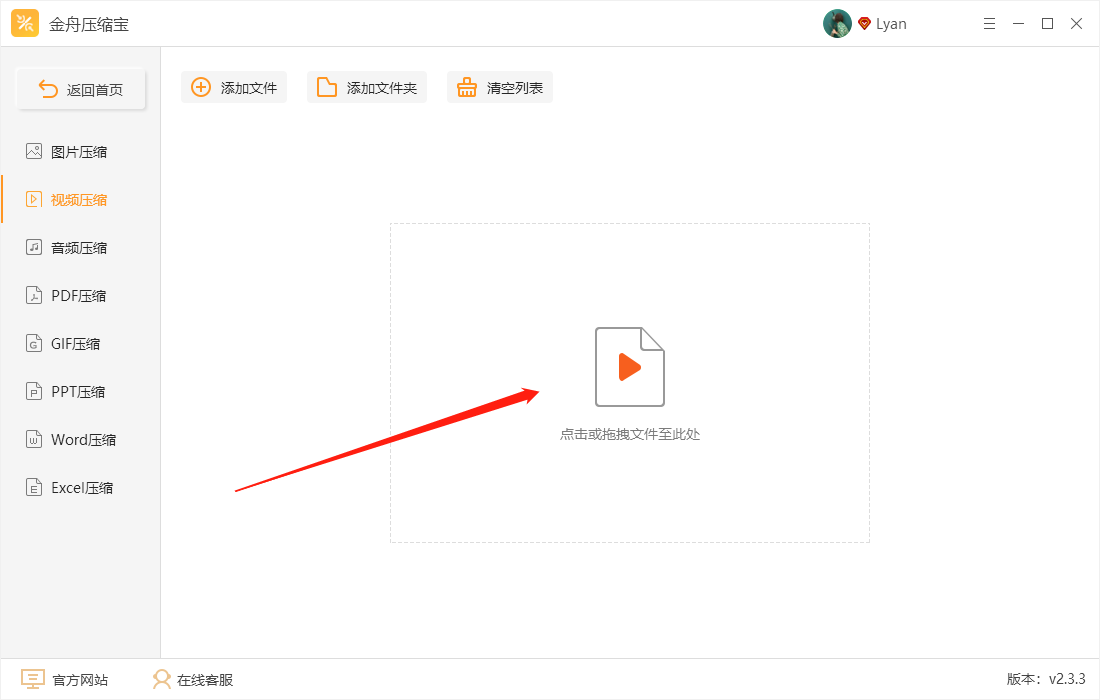1100x700 pixels.
Task: Return home with the 返回首页 button
Action: [80, 88]
